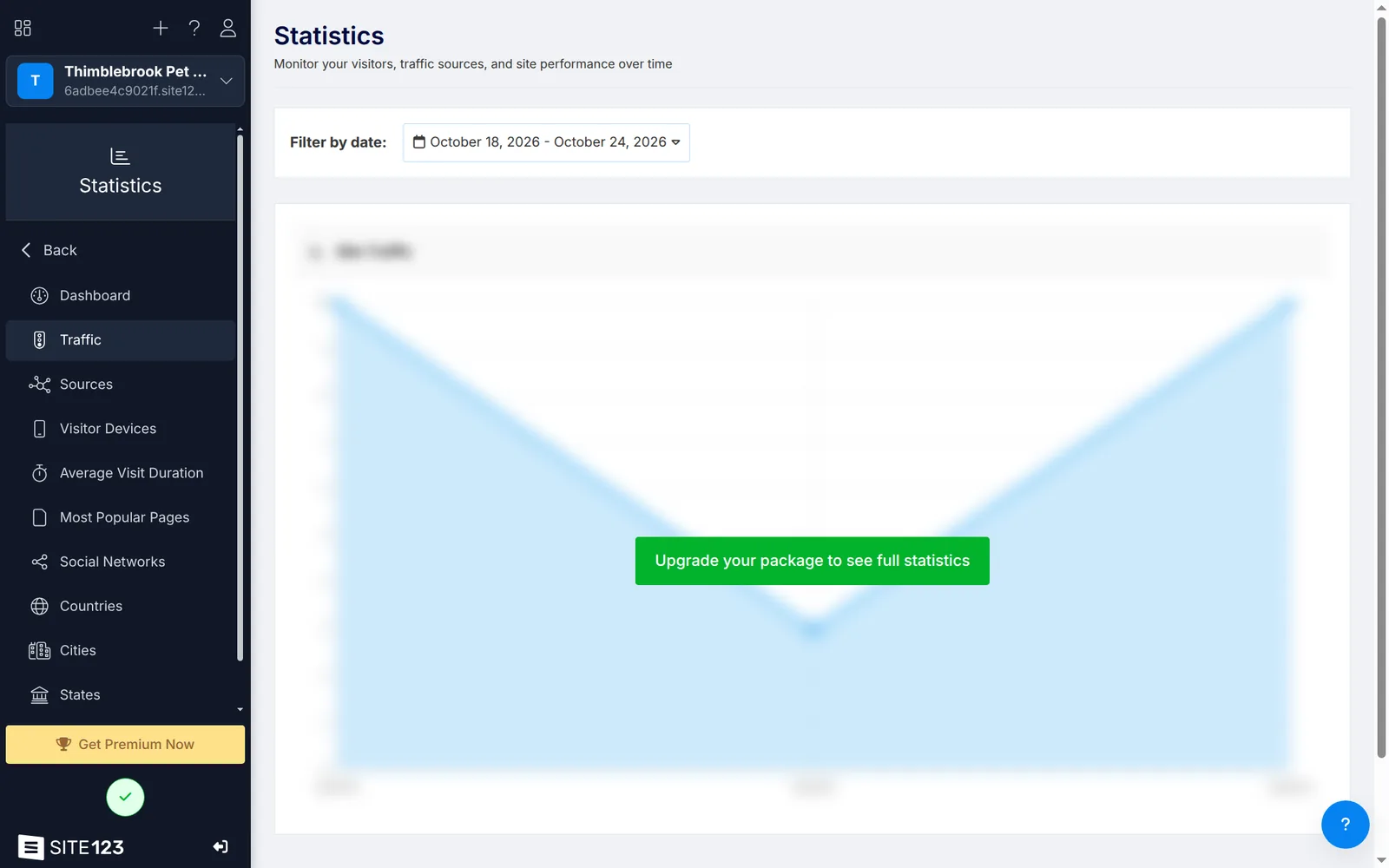Click the Average Visit Duration stopwatch icon

coord(40,473)
